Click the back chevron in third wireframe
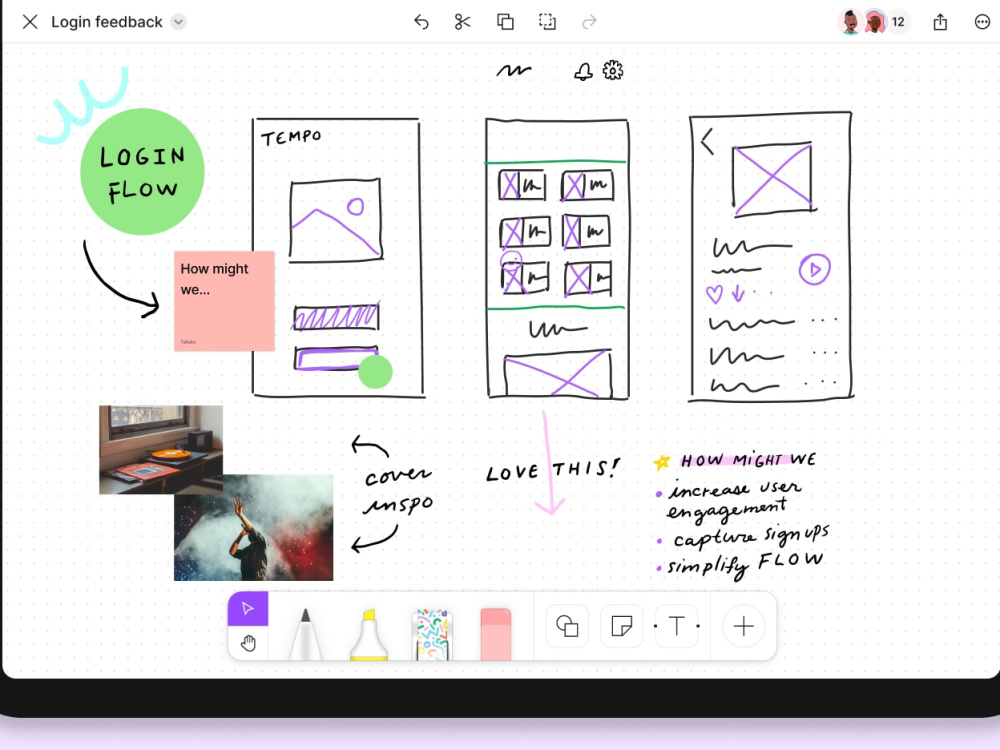 pyautogui.click(x=707, y=142)
